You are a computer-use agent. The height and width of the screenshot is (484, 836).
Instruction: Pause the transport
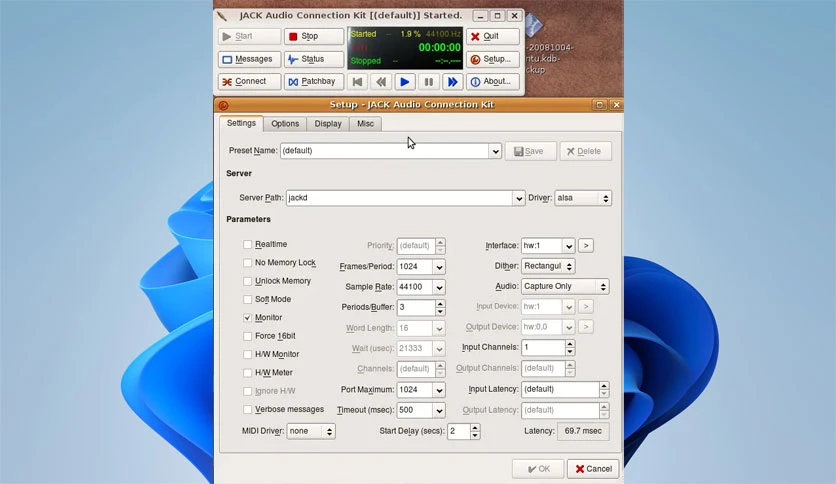click(429, 82)
